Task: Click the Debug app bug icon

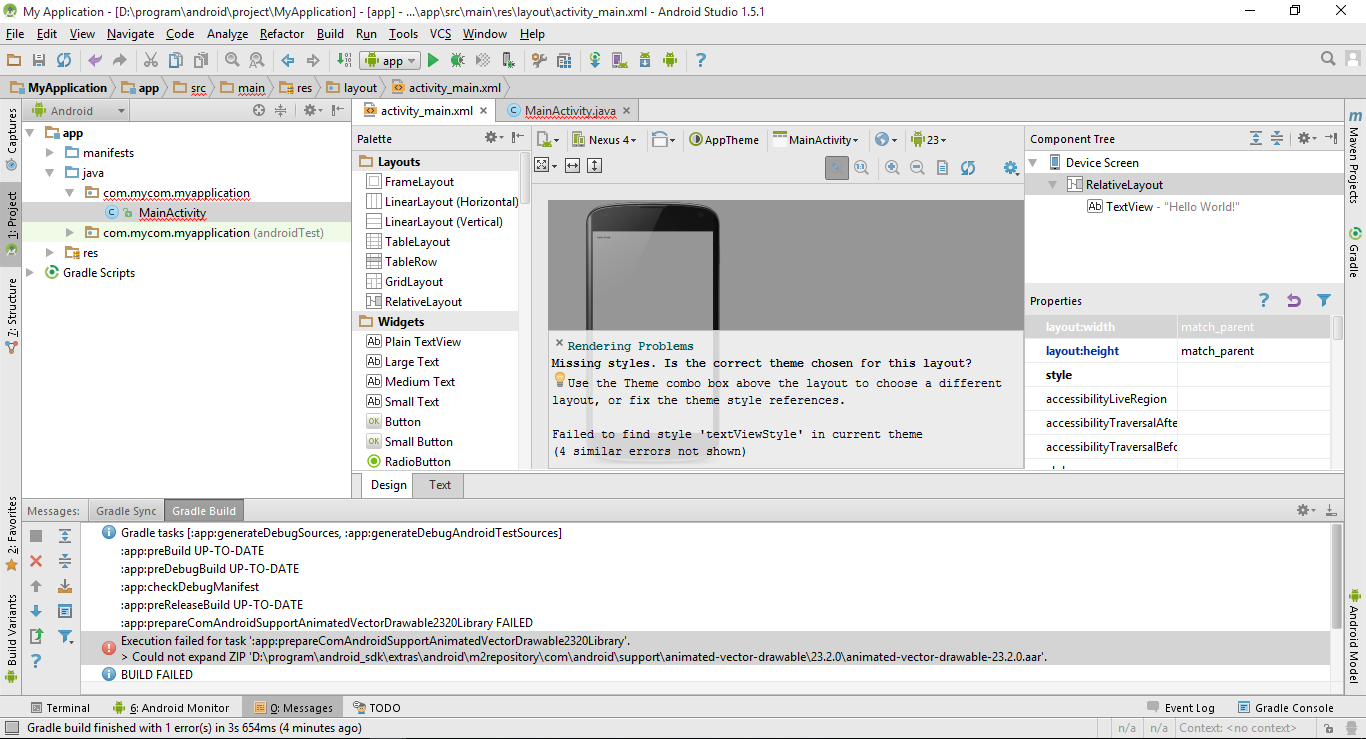Action: pyautogui.click(x=457, y=60)
